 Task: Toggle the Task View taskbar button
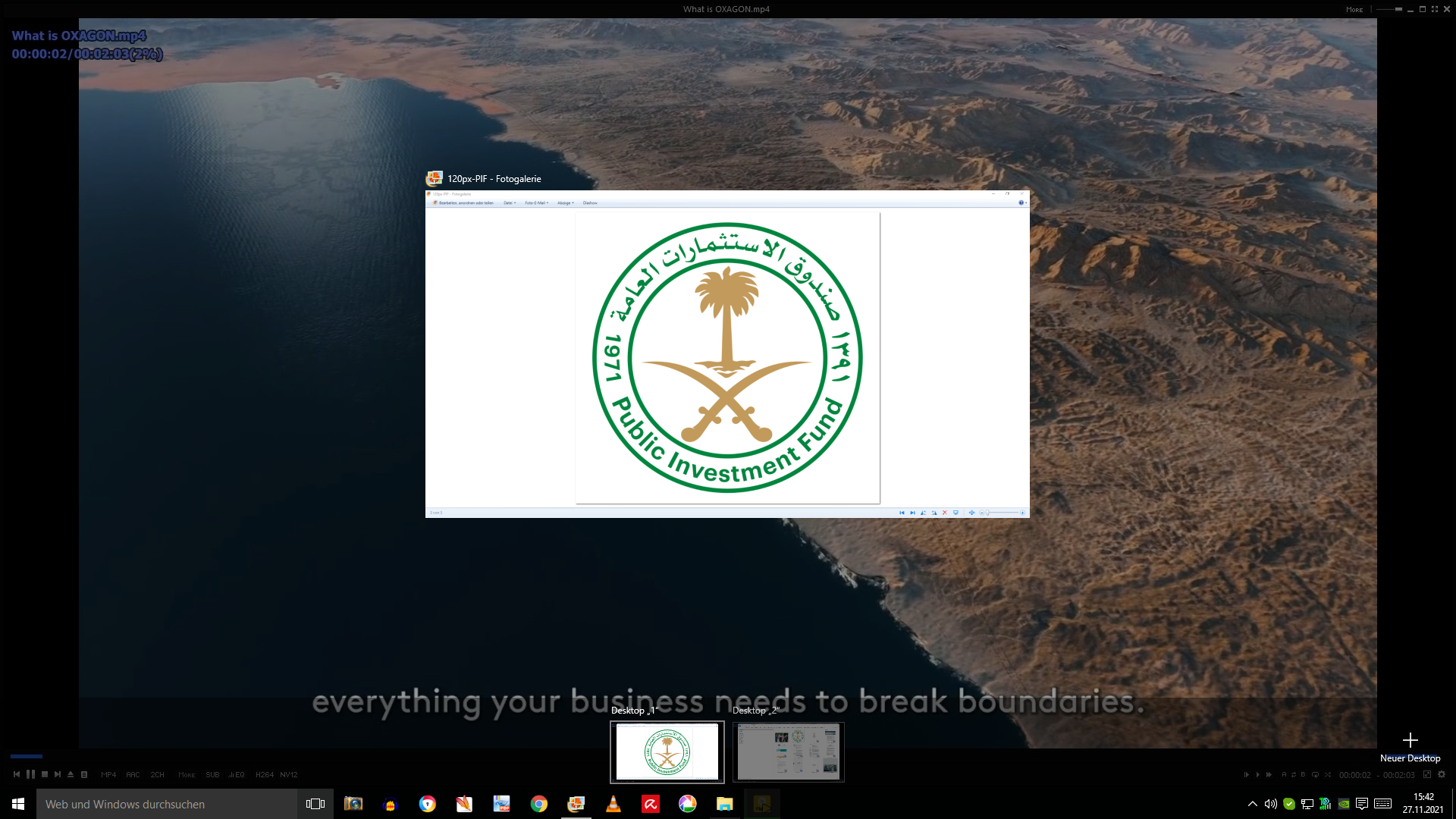pyautogui.click(x=315, y=804)
